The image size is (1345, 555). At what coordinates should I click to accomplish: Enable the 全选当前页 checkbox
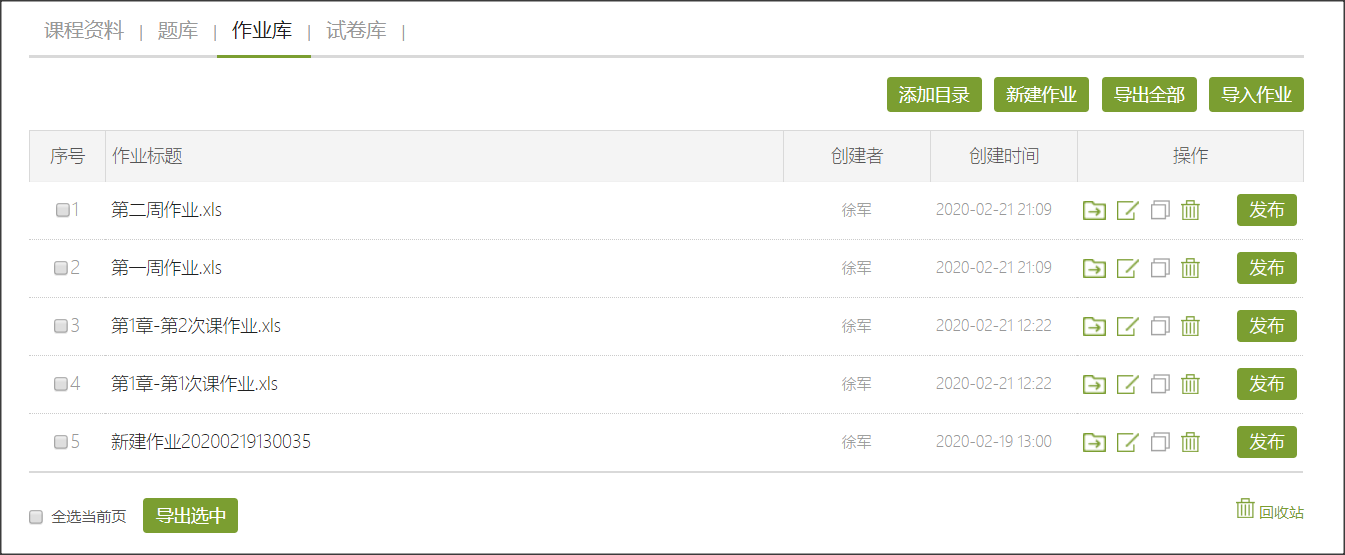36,517
